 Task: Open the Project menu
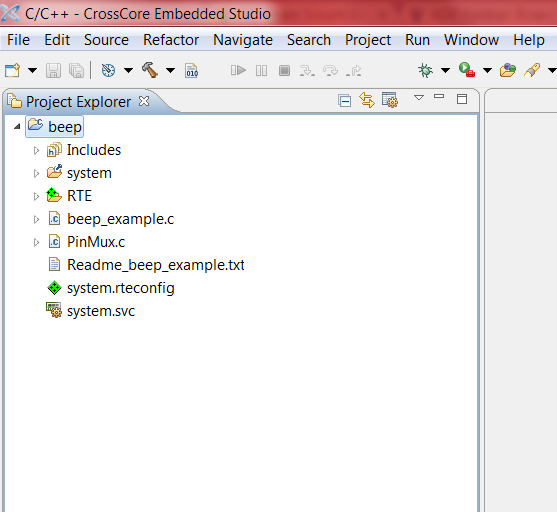(368, 40)
